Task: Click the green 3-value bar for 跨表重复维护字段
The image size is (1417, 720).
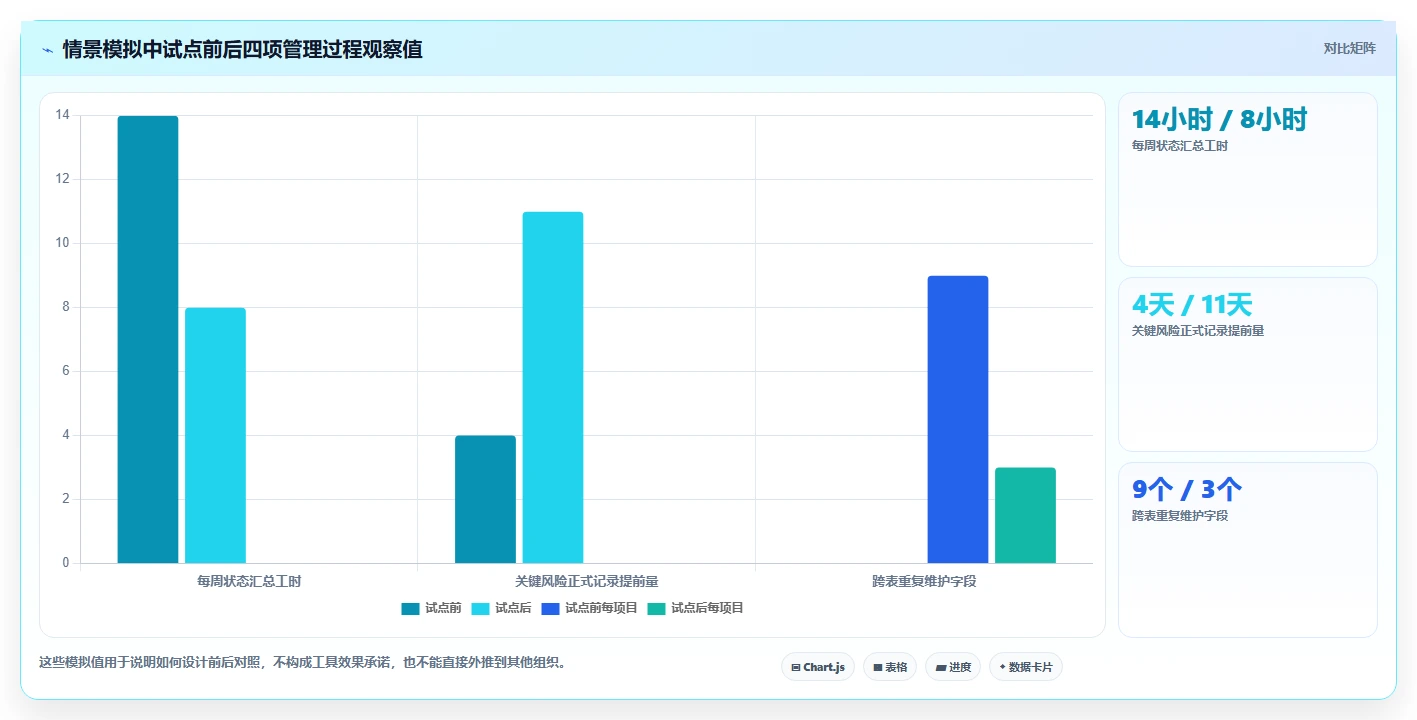Action: [1025, 515]
